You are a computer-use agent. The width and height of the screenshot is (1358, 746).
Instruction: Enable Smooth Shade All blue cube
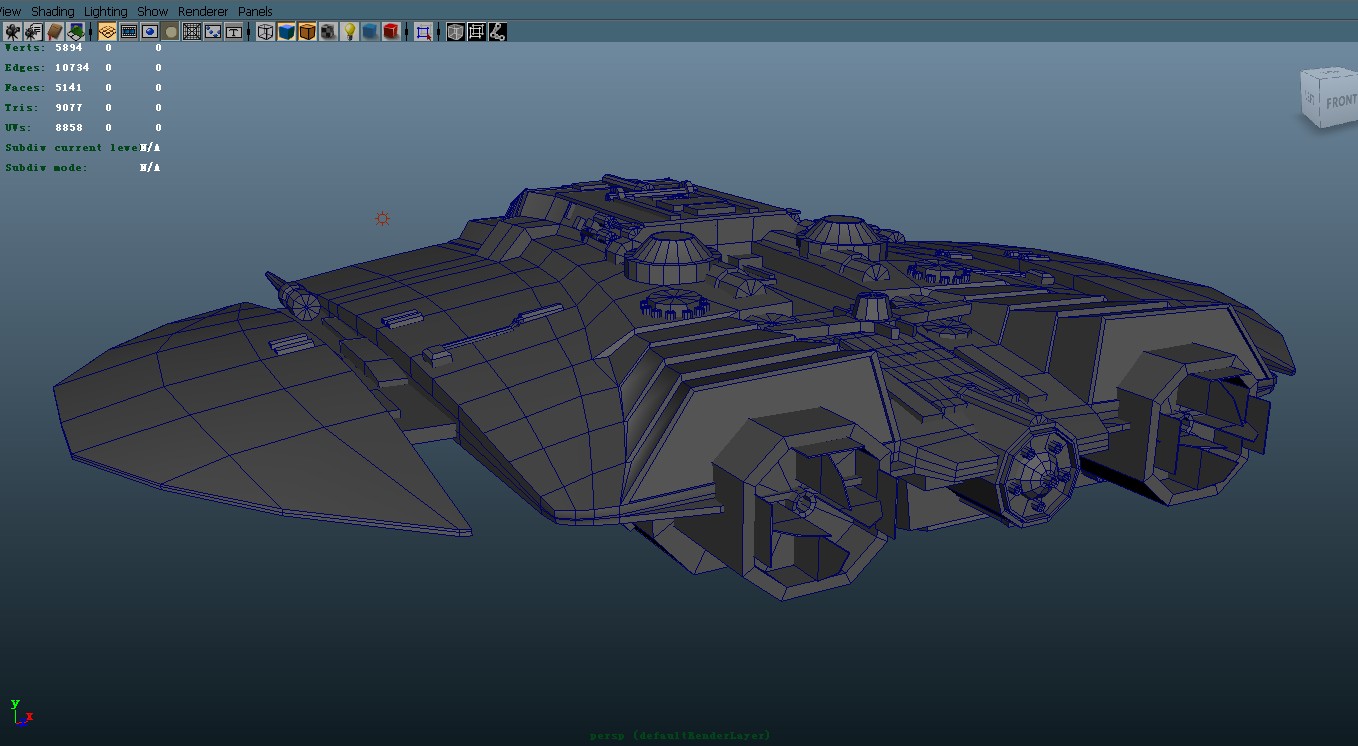[287, 32]
